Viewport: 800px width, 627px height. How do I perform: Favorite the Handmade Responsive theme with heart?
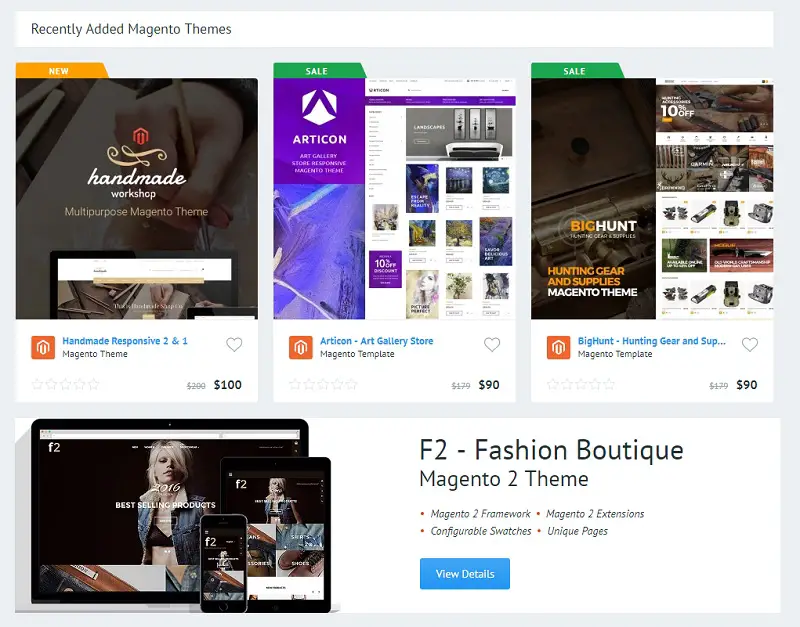point(234,345)
